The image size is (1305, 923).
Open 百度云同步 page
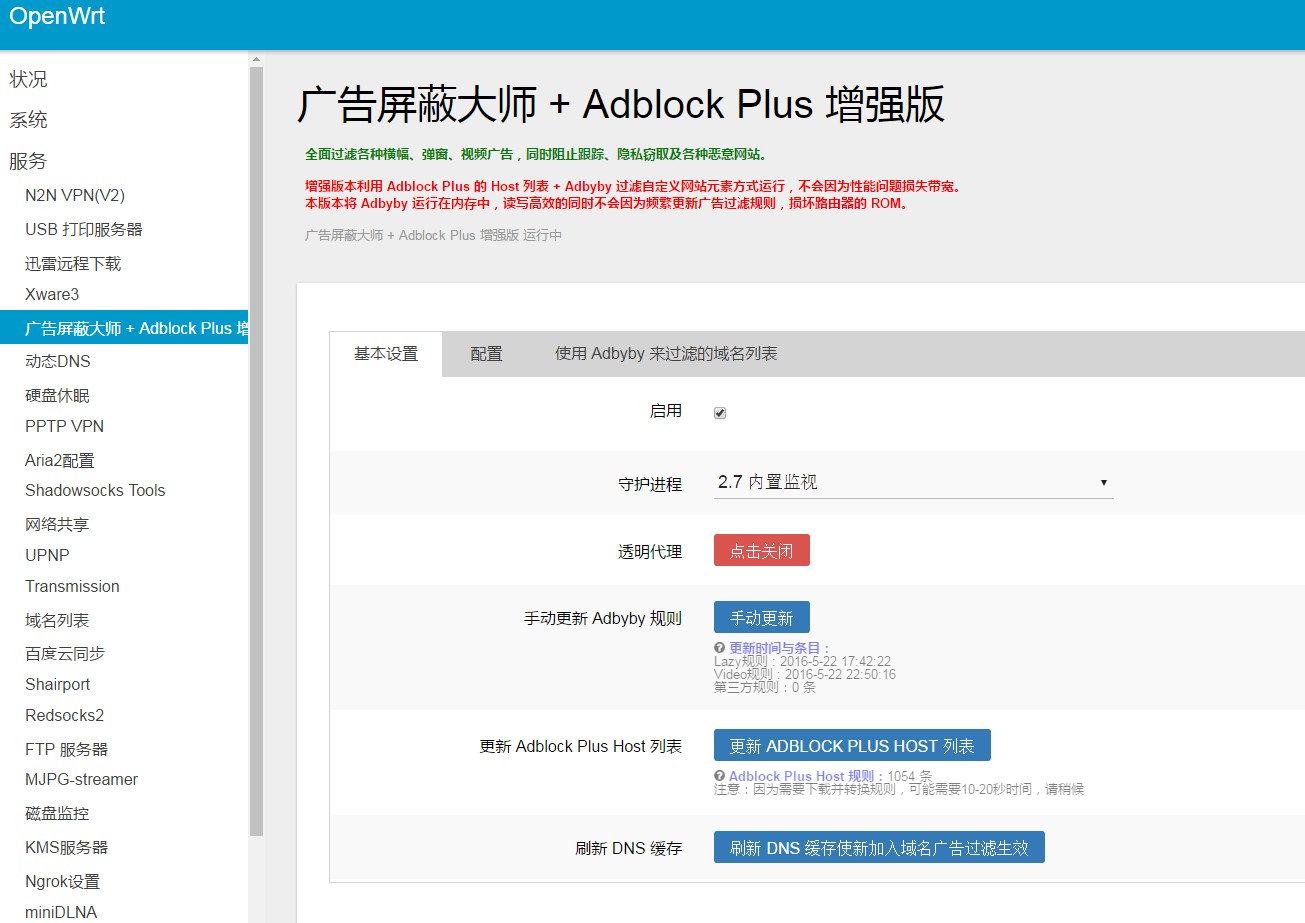[65, 653]
